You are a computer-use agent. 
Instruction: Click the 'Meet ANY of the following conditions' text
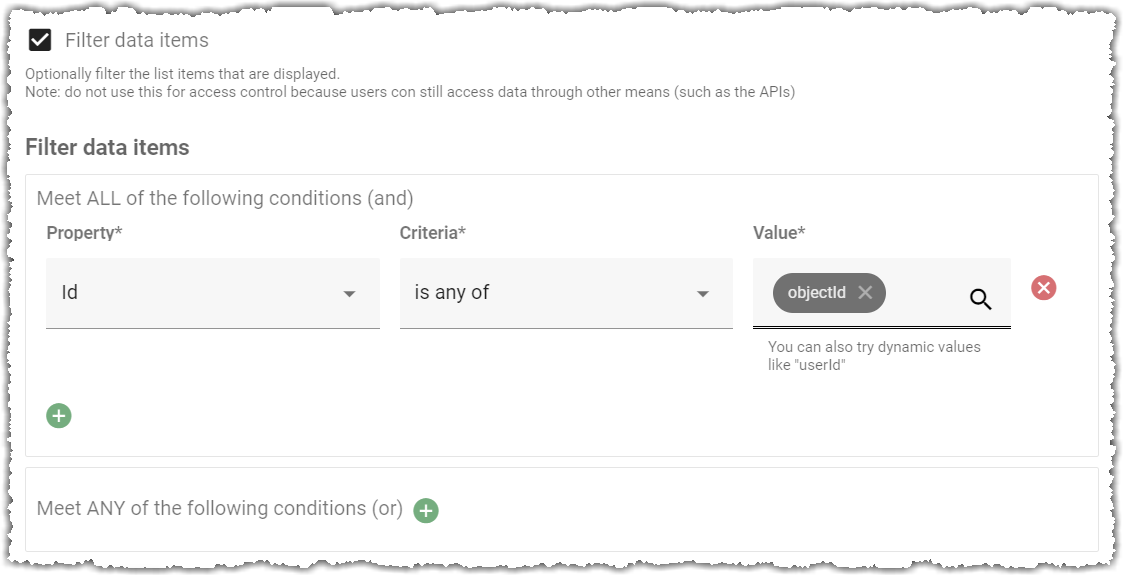(219, 508)
